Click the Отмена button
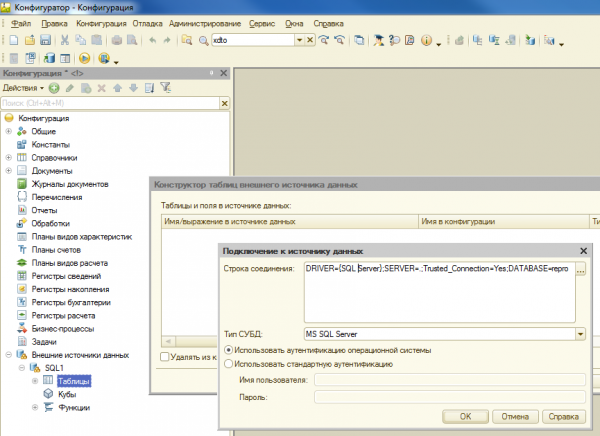Viewport: 600px width, 436px height. coord(516,415)
